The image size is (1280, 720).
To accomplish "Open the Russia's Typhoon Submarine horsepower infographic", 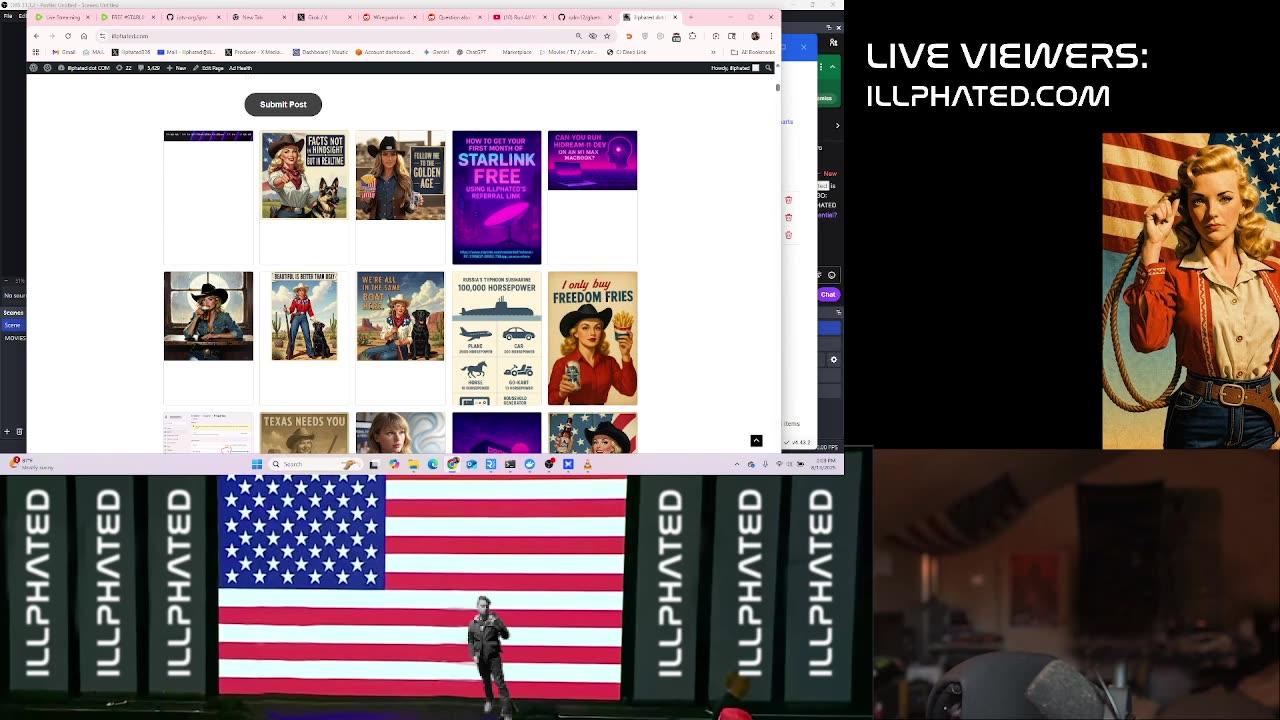I will pyautogui.click(x=496, y=338).
